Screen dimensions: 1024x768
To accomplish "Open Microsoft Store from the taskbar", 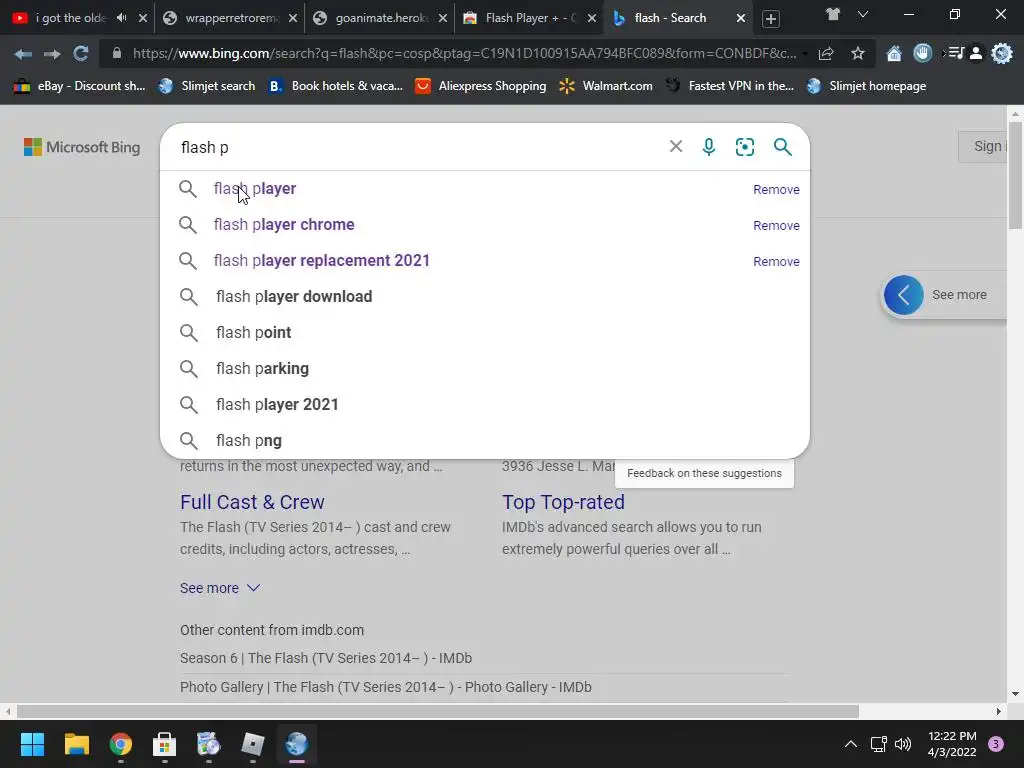I will click(x=165, y=744).
